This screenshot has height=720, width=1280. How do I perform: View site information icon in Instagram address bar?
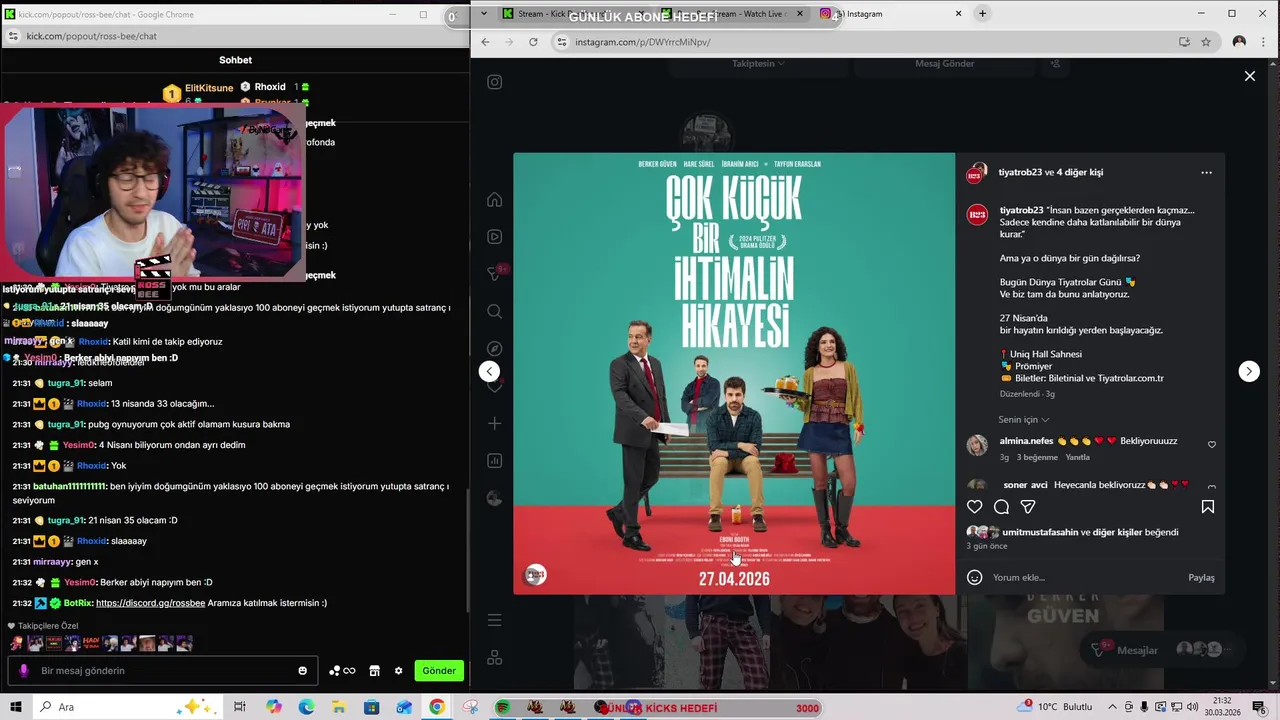tap(562, 42)
